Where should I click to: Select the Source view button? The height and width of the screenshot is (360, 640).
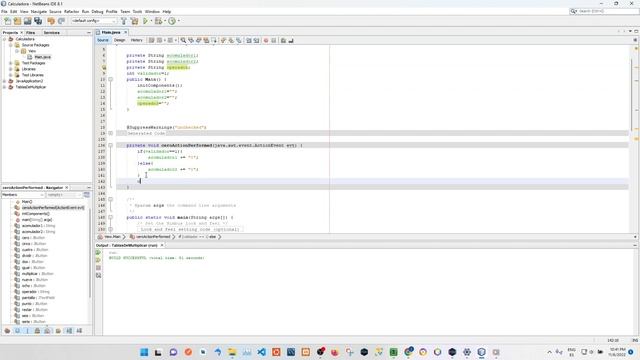tap(103, 40)
